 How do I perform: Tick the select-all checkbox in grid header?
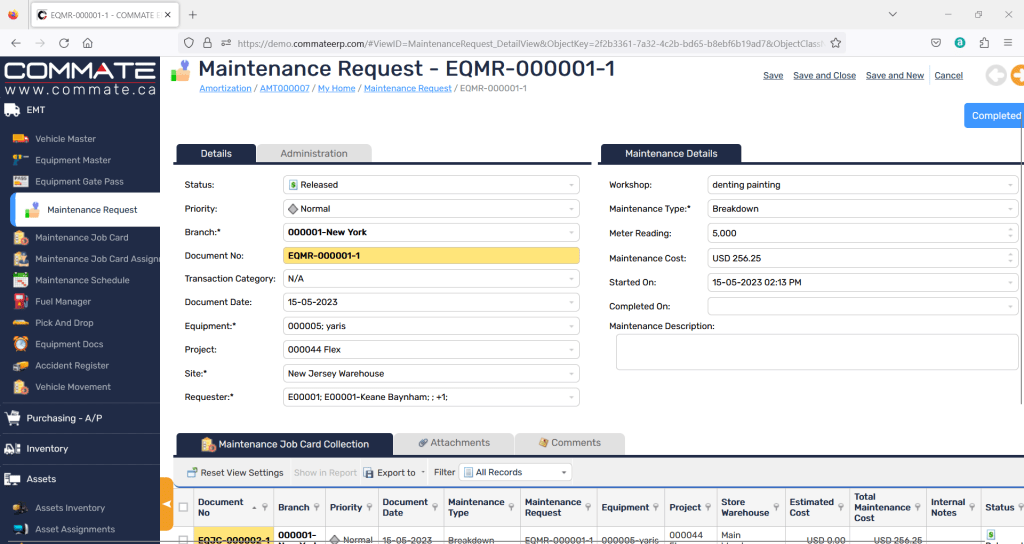183,507
